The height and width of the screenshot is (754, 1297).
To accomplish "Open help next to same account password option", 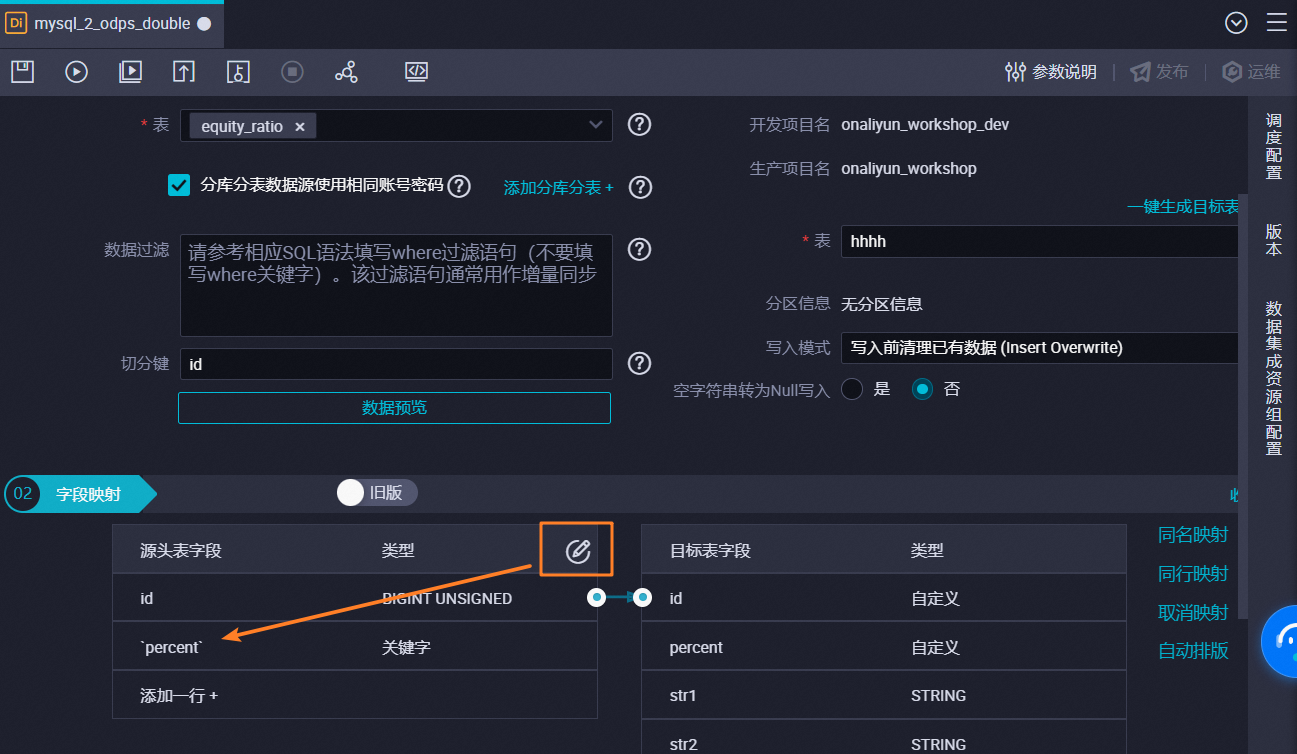I will coord(459,186).
